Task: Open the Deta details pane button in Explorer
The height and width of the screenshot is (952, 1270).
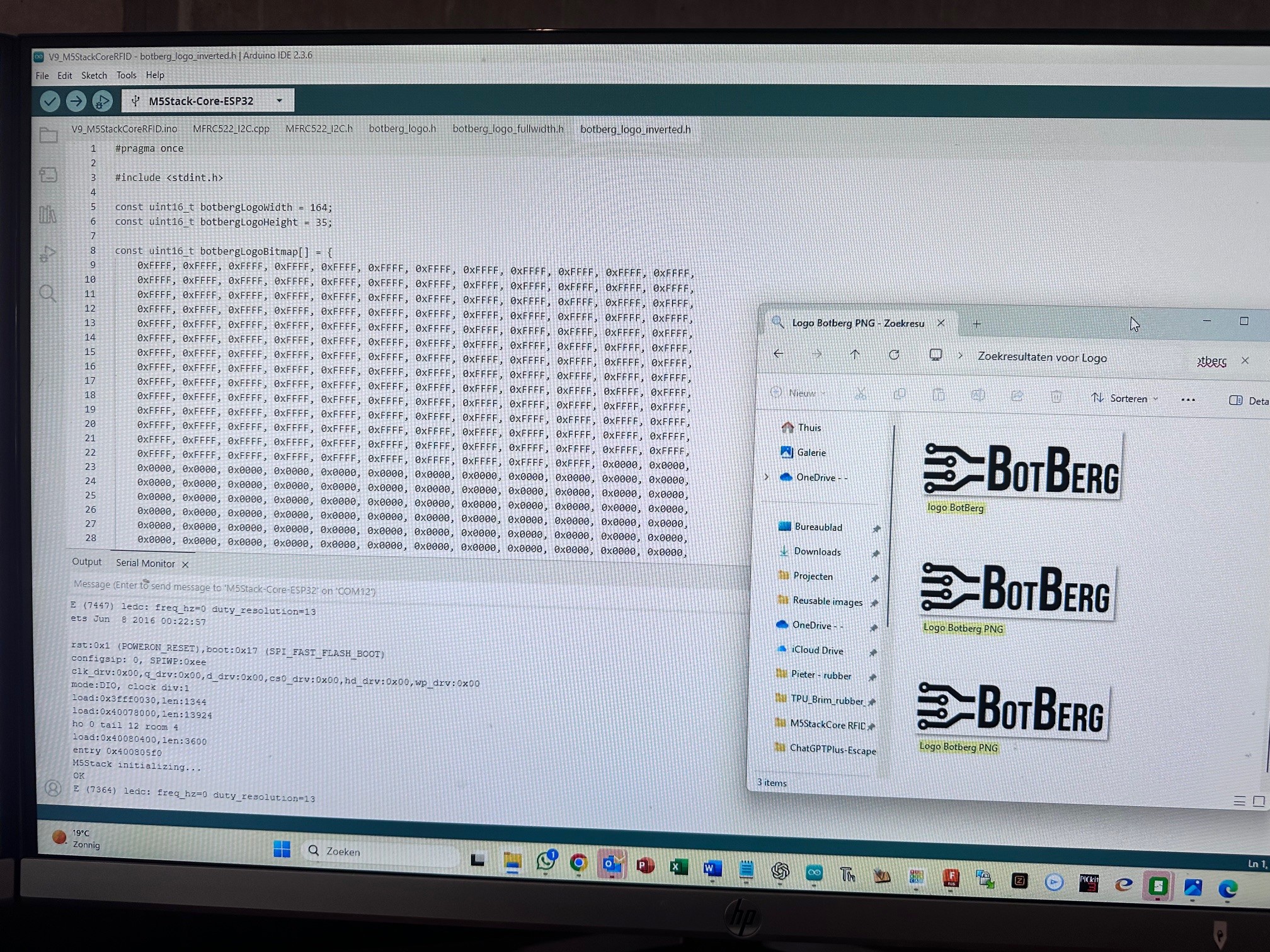Action: (1249, 400)
